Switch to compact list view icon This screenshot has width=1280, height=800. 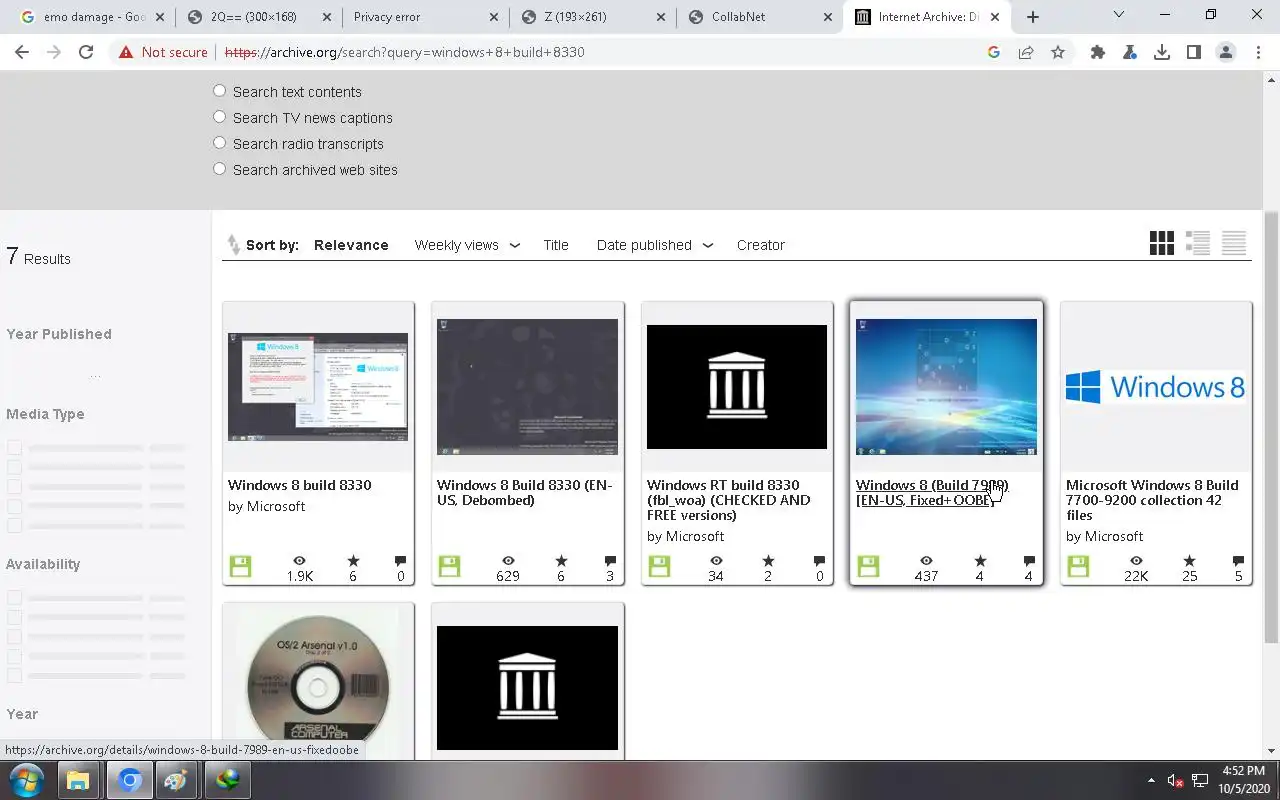pos(1234,243)
